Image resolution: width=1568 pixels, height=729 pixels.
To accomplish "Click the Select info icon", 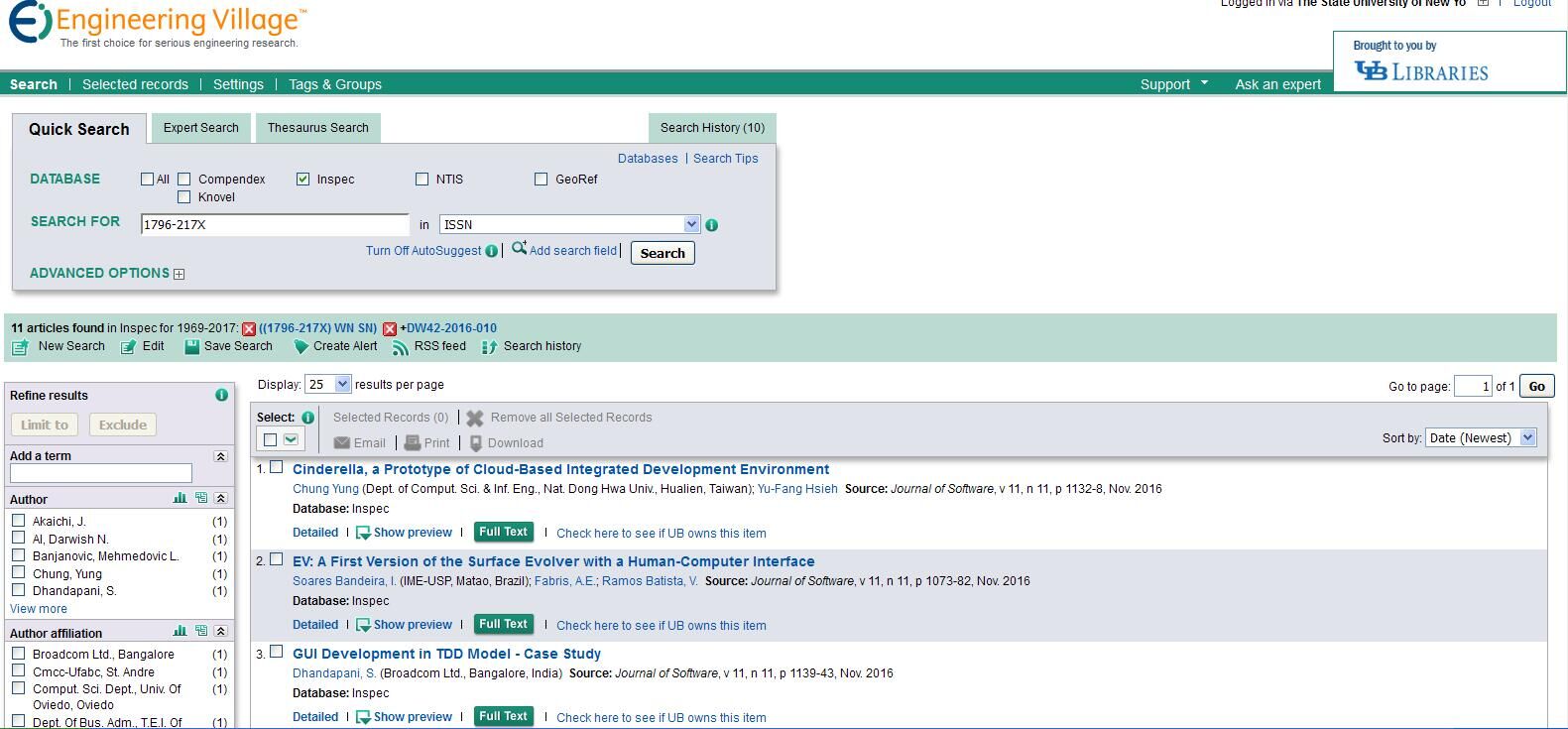I will tap(307, 418).
